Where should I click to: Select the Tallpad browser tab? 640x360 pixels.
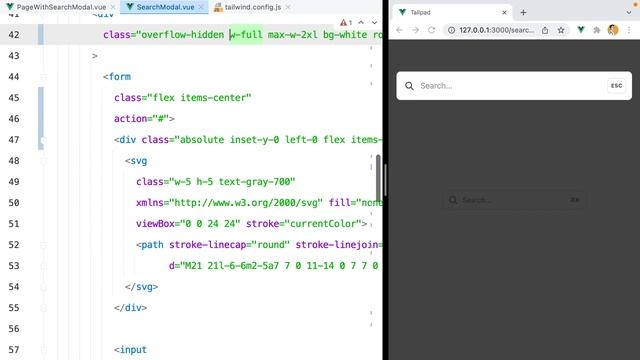click(452, 12)
